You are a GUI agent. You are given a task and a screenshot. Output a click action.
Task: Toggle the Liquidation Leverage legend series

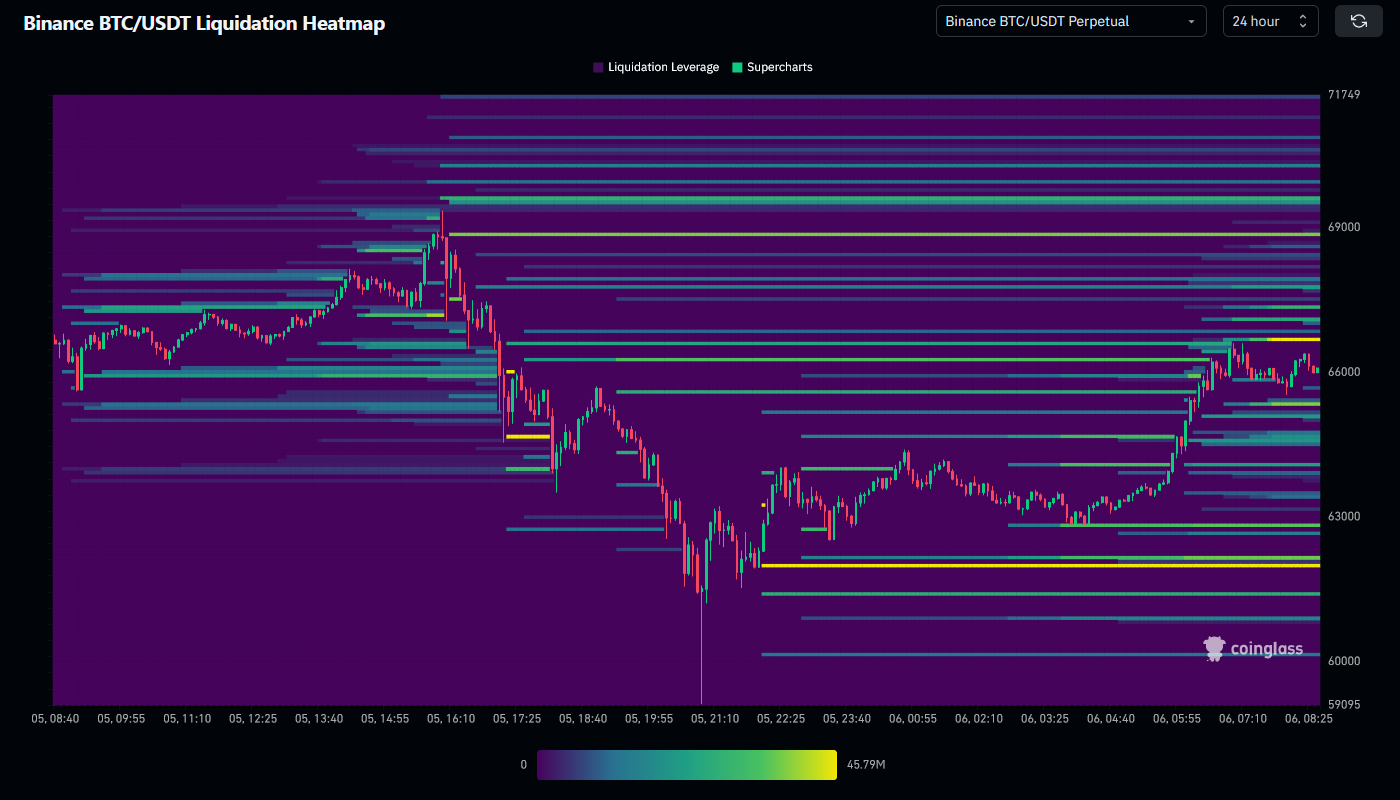[x=656, y=67]
